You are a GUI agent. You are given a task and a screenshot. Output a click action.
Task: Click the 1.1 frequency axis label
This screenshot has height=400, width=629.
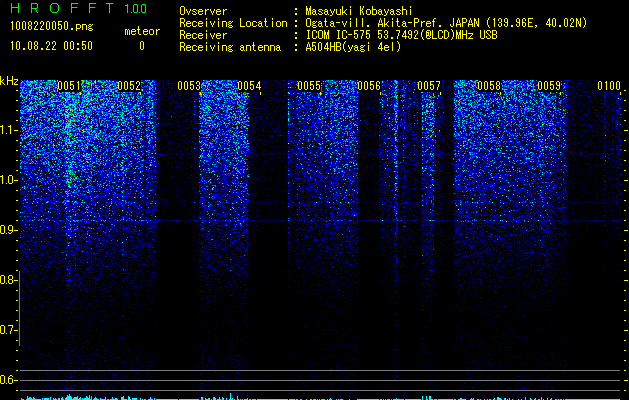coord(9,130)
